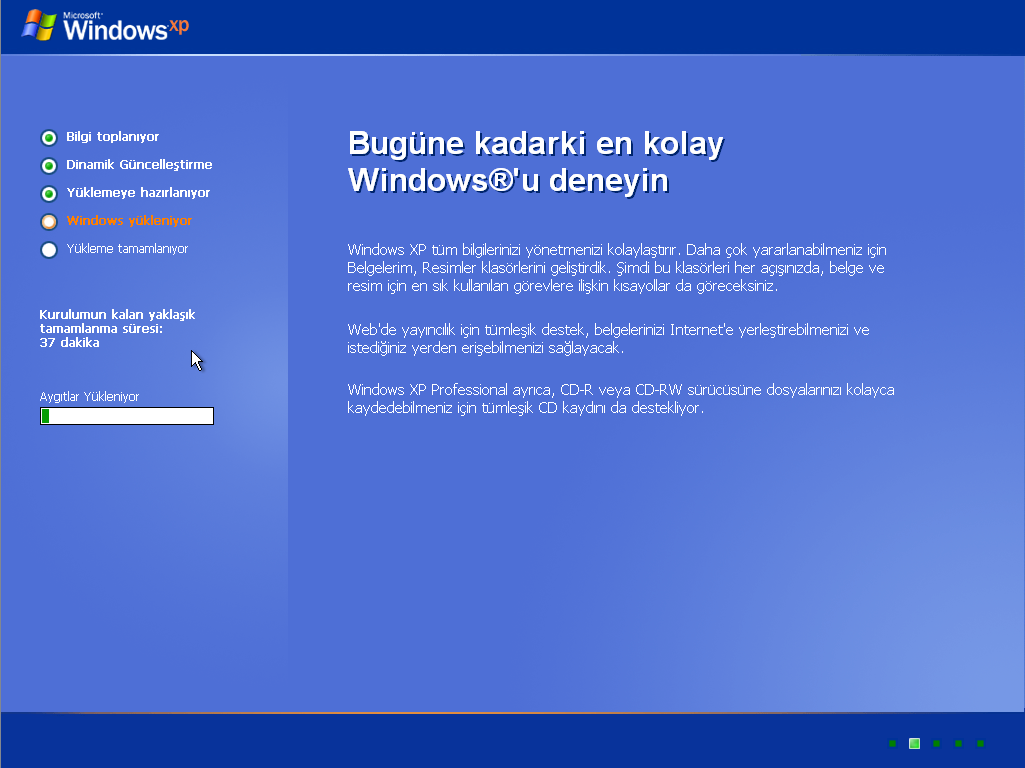Viewport: 1025px width, 768px height.
Task: Click the green bullet beside Bilgi toplanıyor
Action: point(48,138)
